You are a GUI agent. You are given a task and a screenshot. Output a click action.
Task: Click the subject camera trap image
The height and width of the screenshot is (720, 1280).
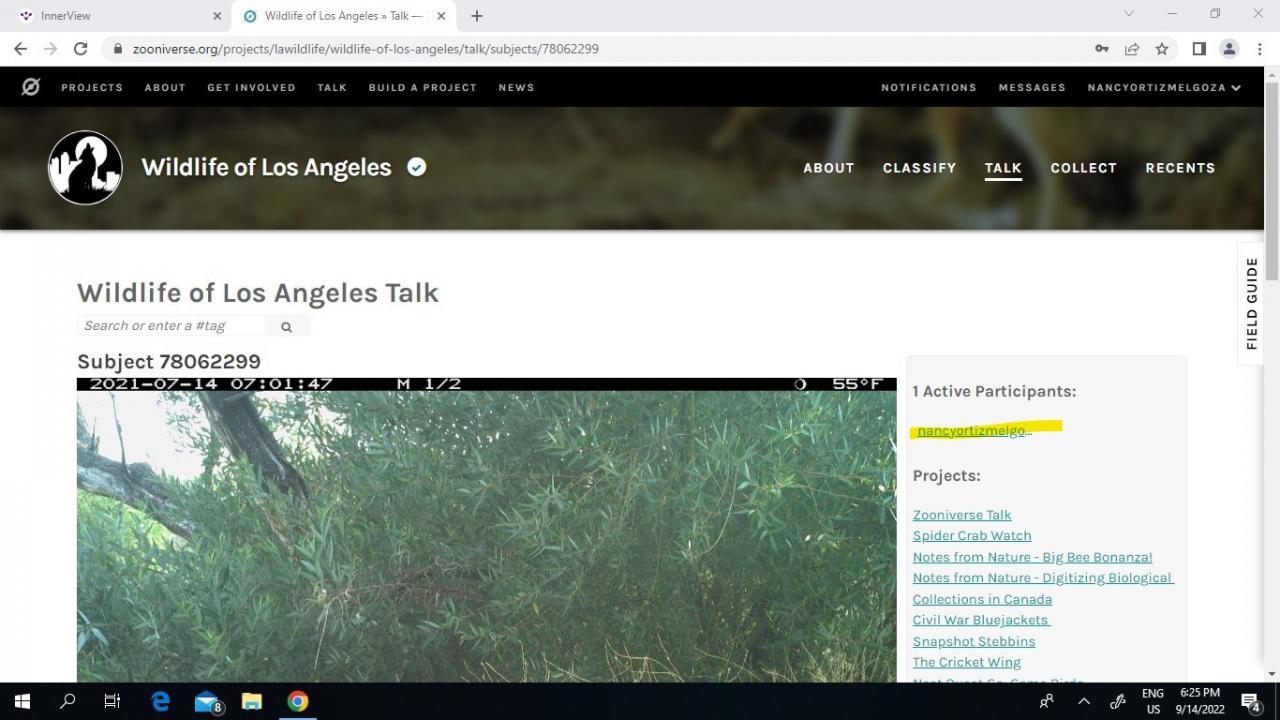point(486,530)
